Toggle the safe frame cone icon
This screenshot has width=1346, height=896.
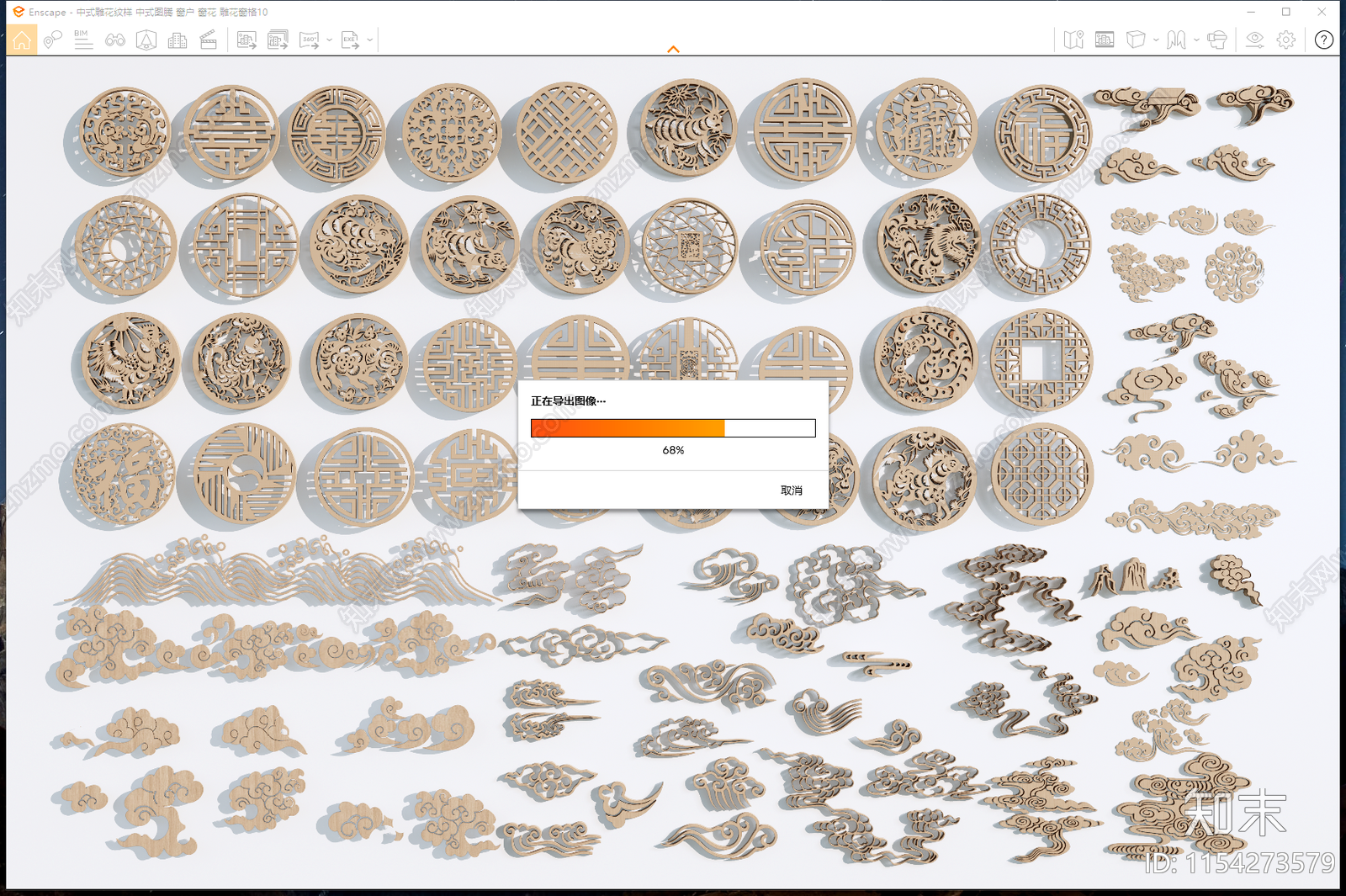146,40
